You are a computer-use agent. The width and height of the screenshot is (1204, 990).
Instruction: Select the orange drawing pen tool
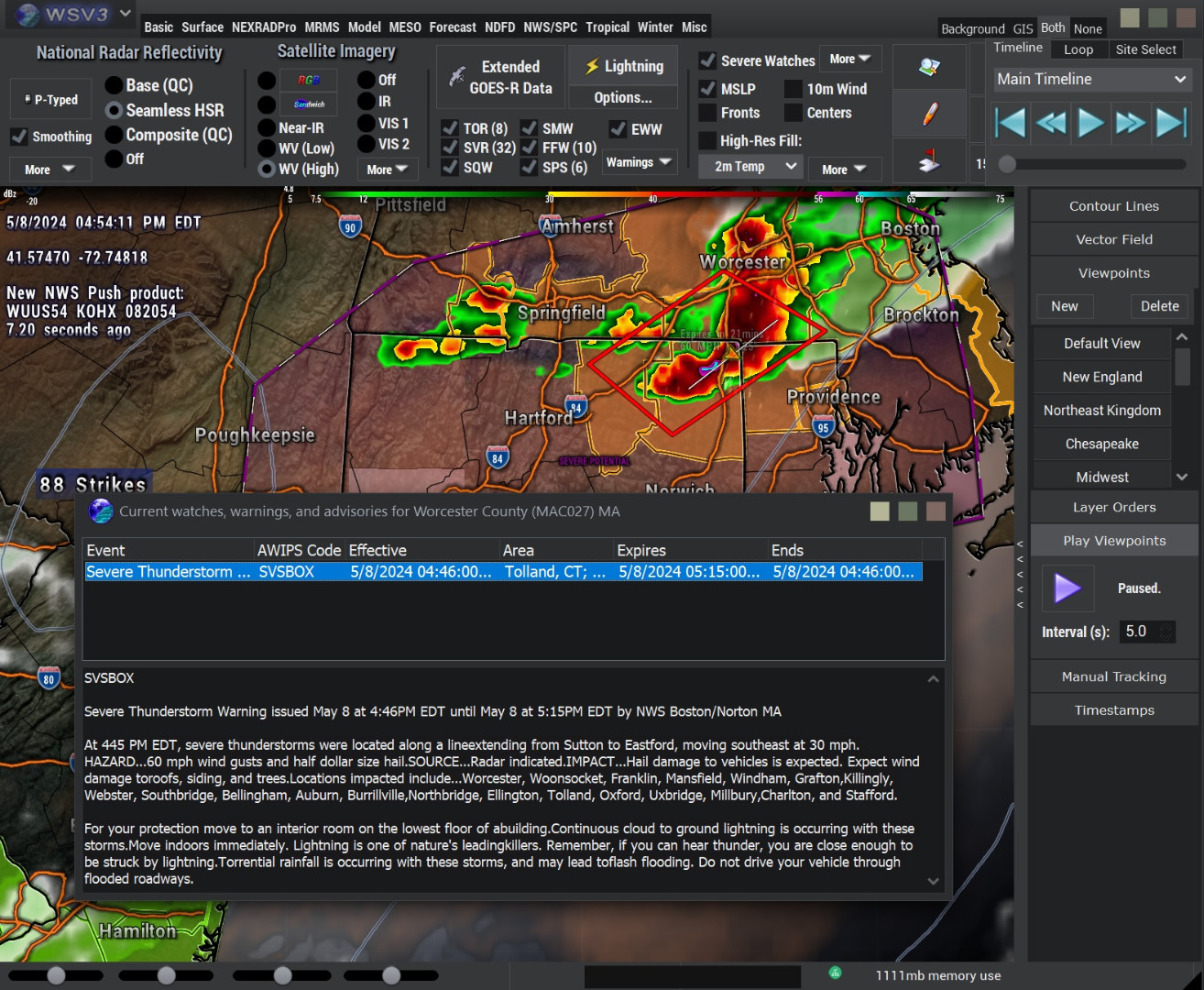pos(929,115)
